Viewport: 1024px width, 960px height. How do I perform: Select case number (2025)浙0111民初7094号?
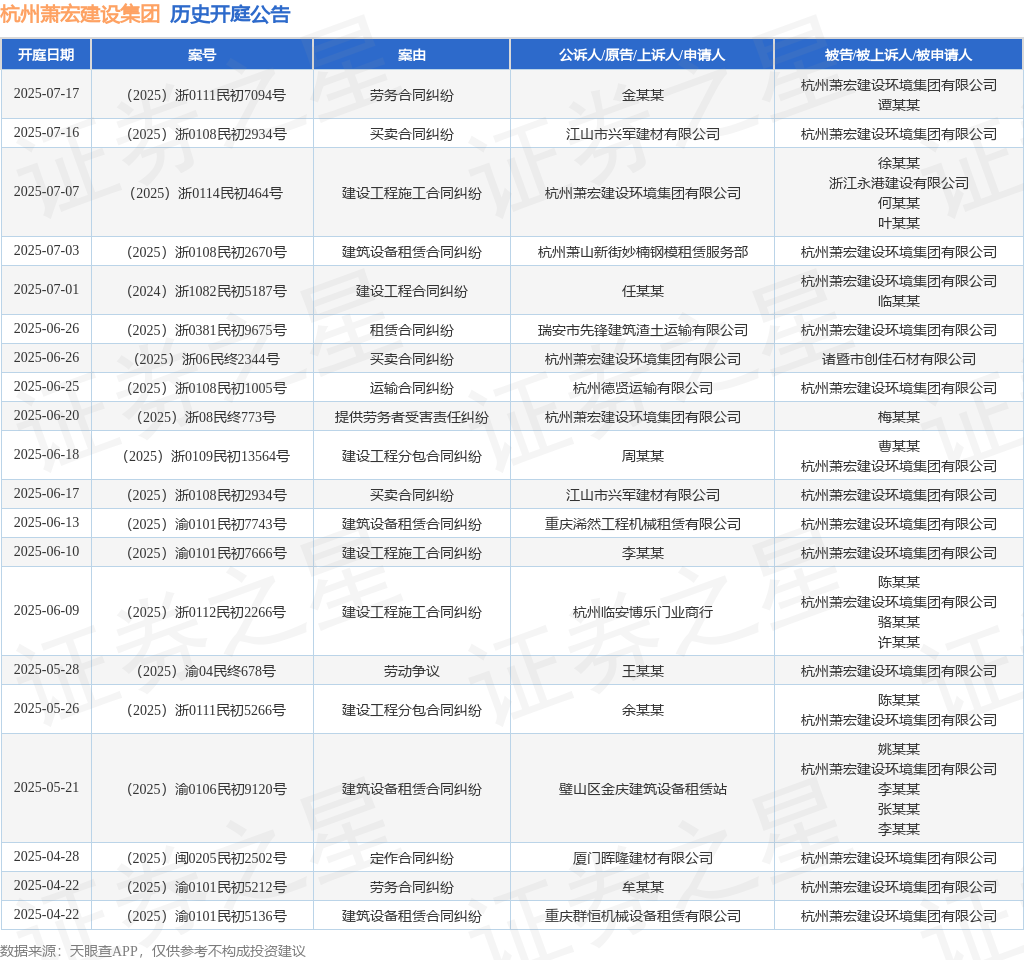click(x=206, y=95)
